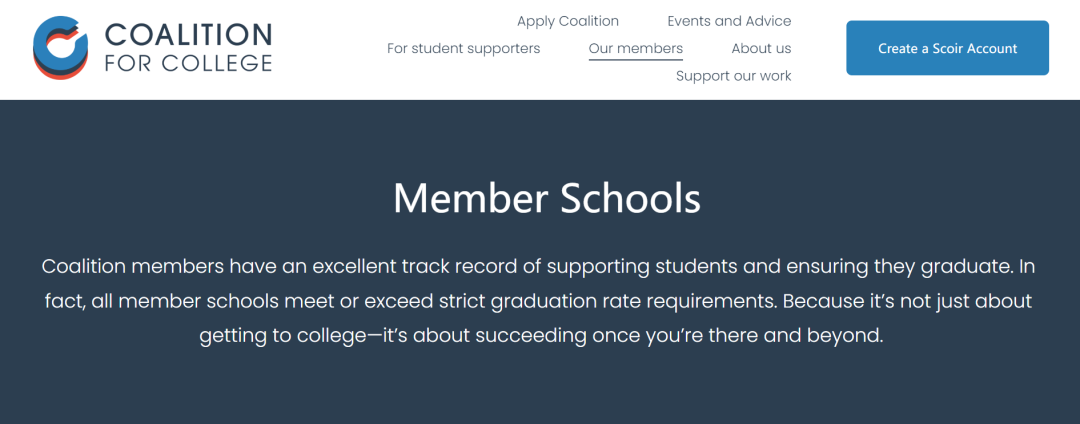Click the underline beneath Our members

point(636,60)
